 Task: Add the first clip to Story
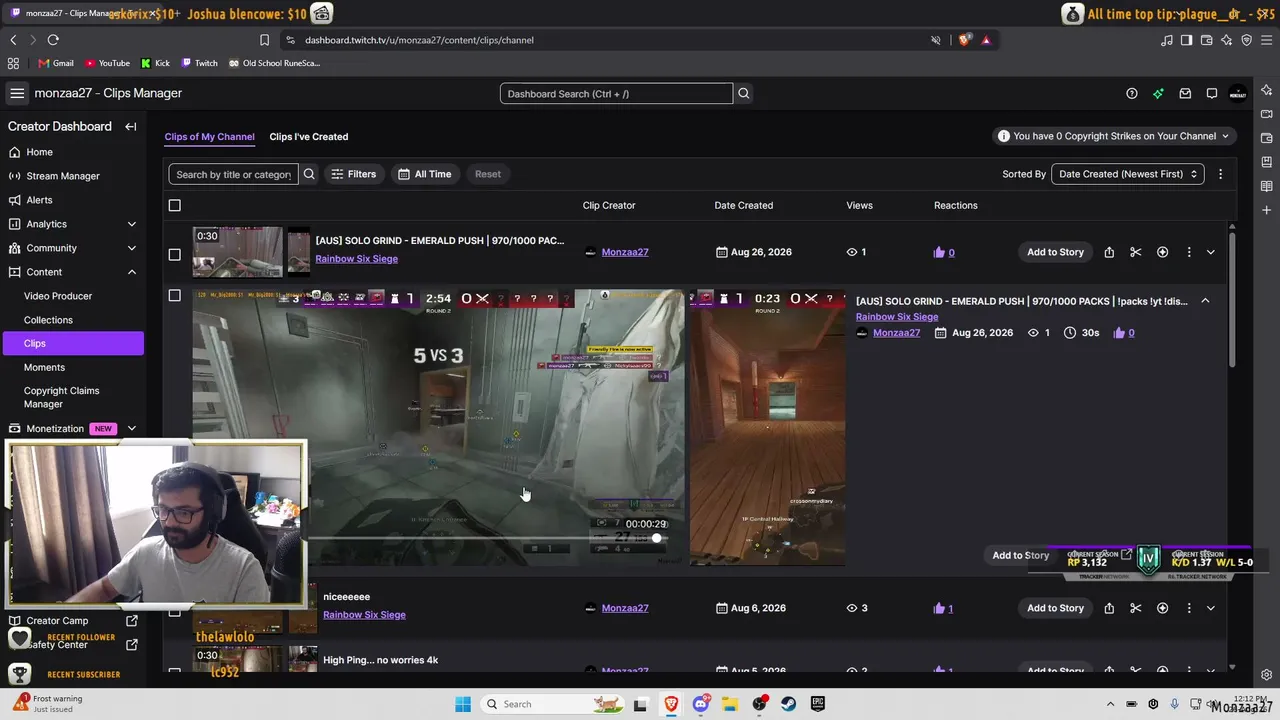pyautogui.click(x=1055, y=252)
